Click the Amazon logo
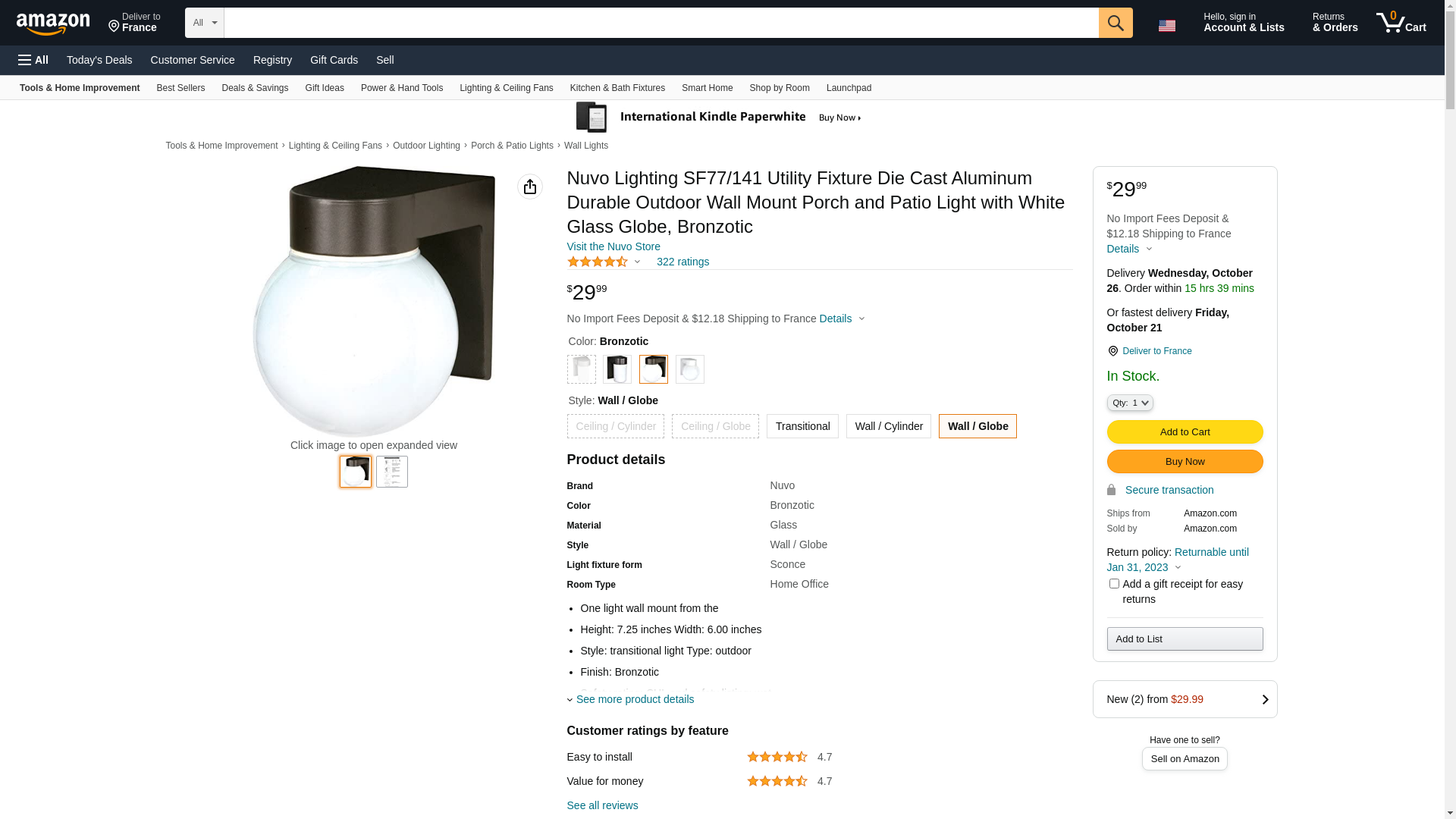Image resolution: width=1456 pixels, height=819 pixels. 53,24
